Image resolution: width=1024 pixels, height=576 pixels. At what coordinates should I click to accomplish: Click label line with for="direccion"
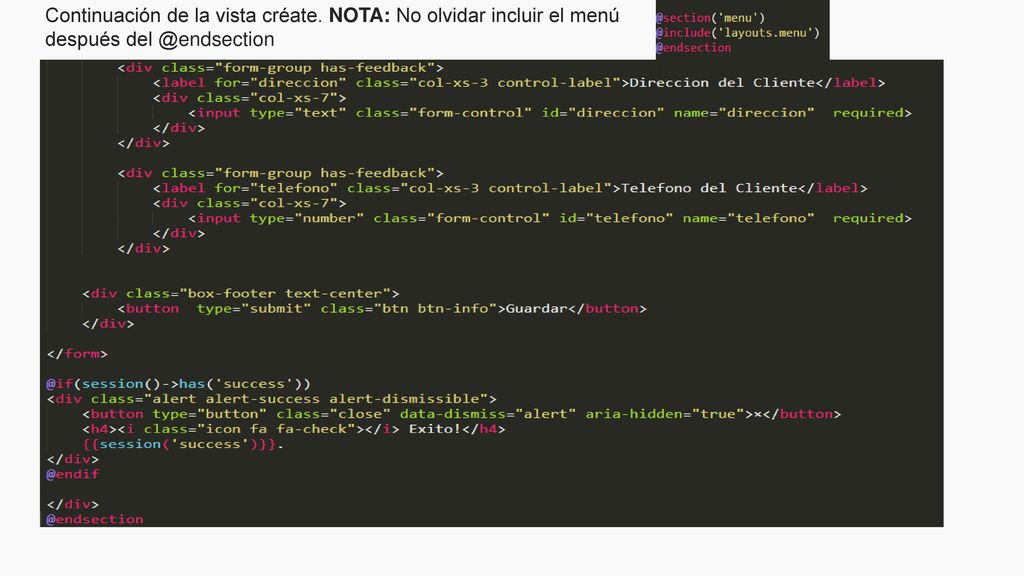point(519,83)
